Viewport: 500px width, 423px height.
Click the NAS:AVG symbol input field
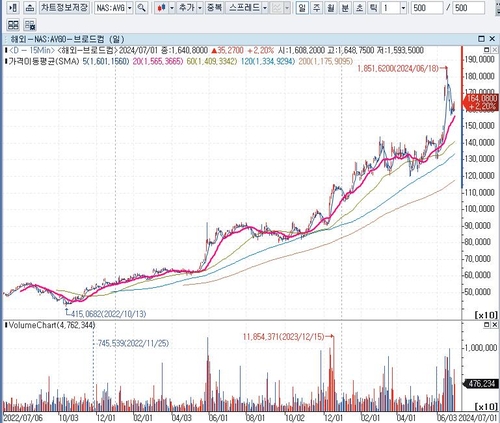[111, 8]
